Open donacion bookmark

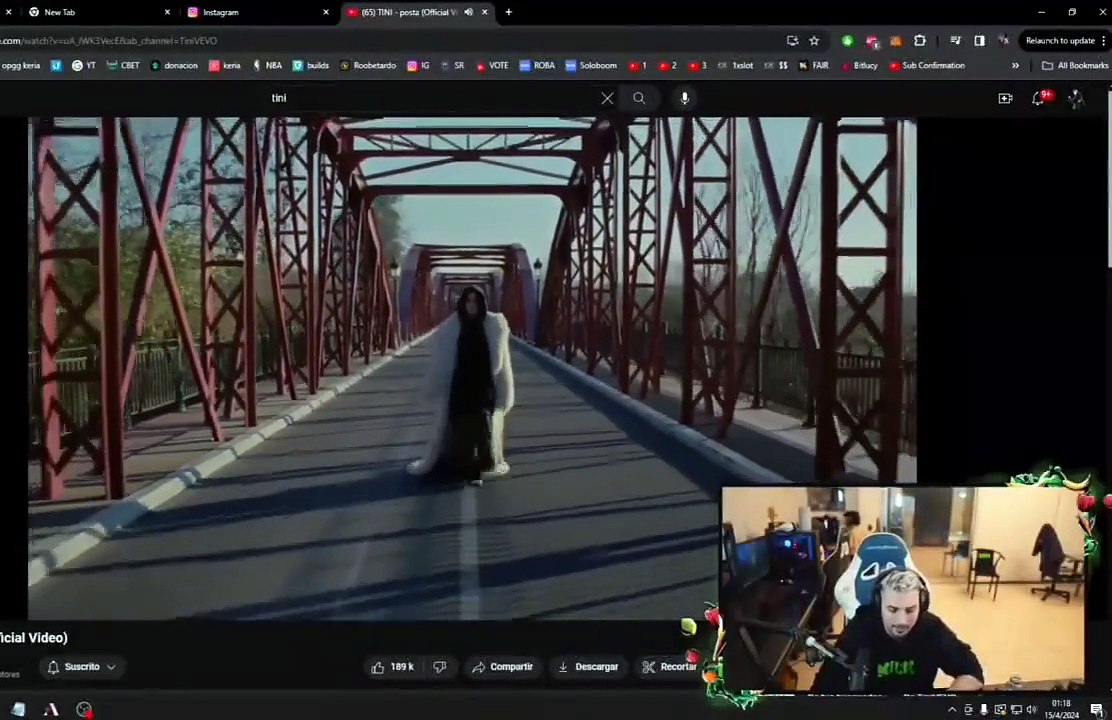pyautogui.click(x=174, y=65)
